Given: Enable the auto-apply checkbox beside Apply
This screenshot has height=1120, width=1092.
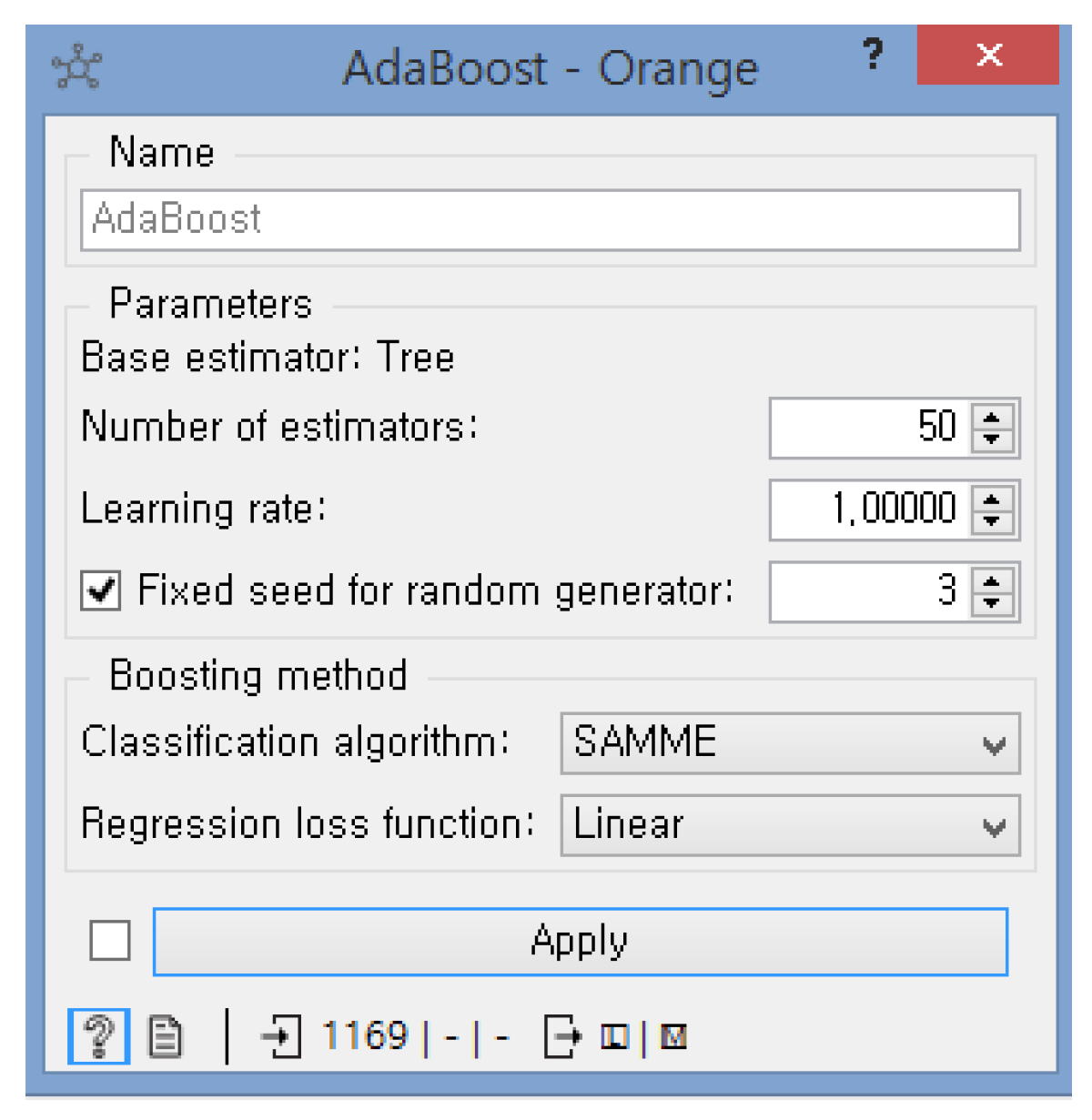Looking at the screenshot, I should click(110, 941).
